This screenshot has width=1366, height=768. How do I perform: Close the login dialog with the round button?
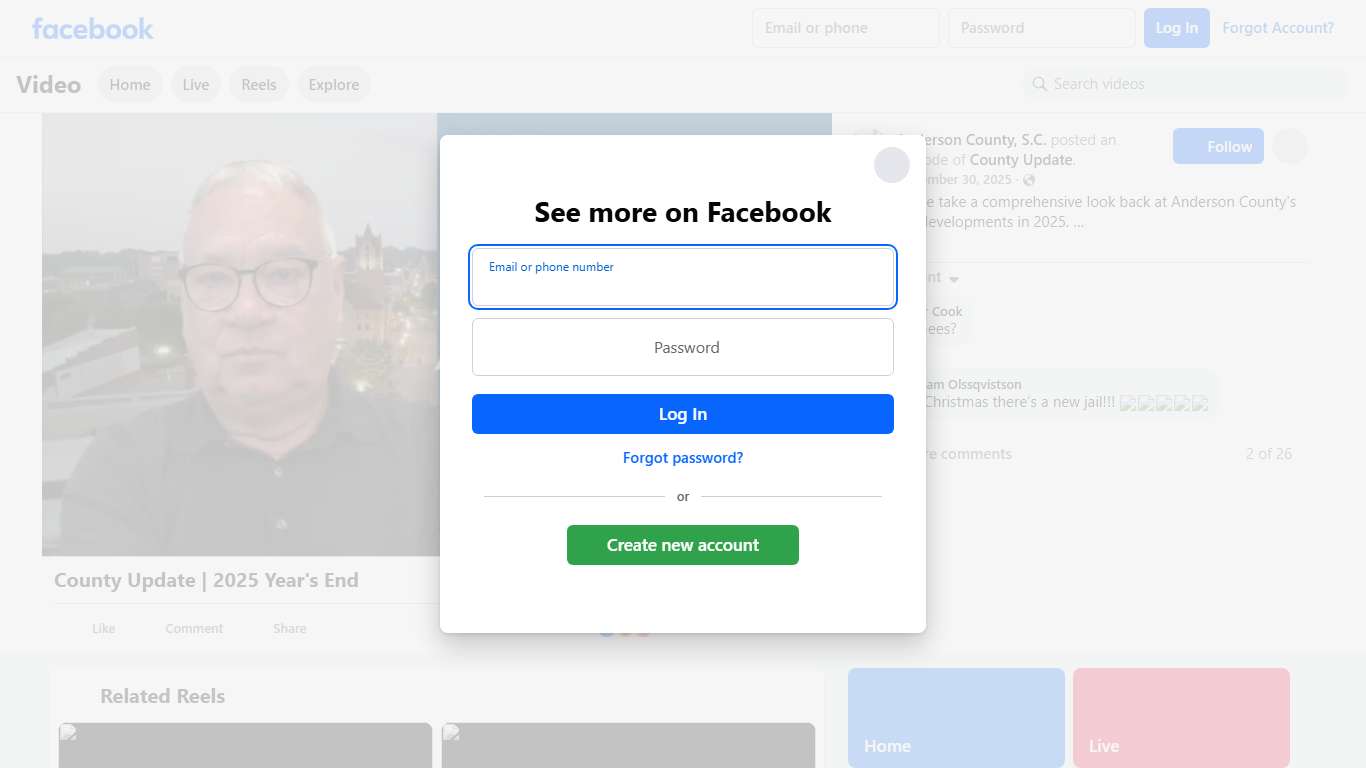[x=892, y=165]
